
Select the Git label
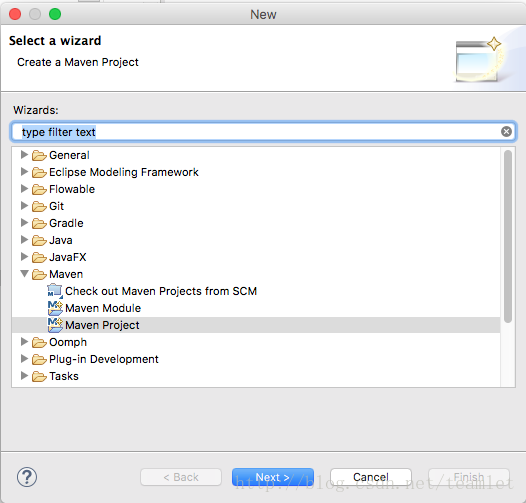(x=56, y=206)
